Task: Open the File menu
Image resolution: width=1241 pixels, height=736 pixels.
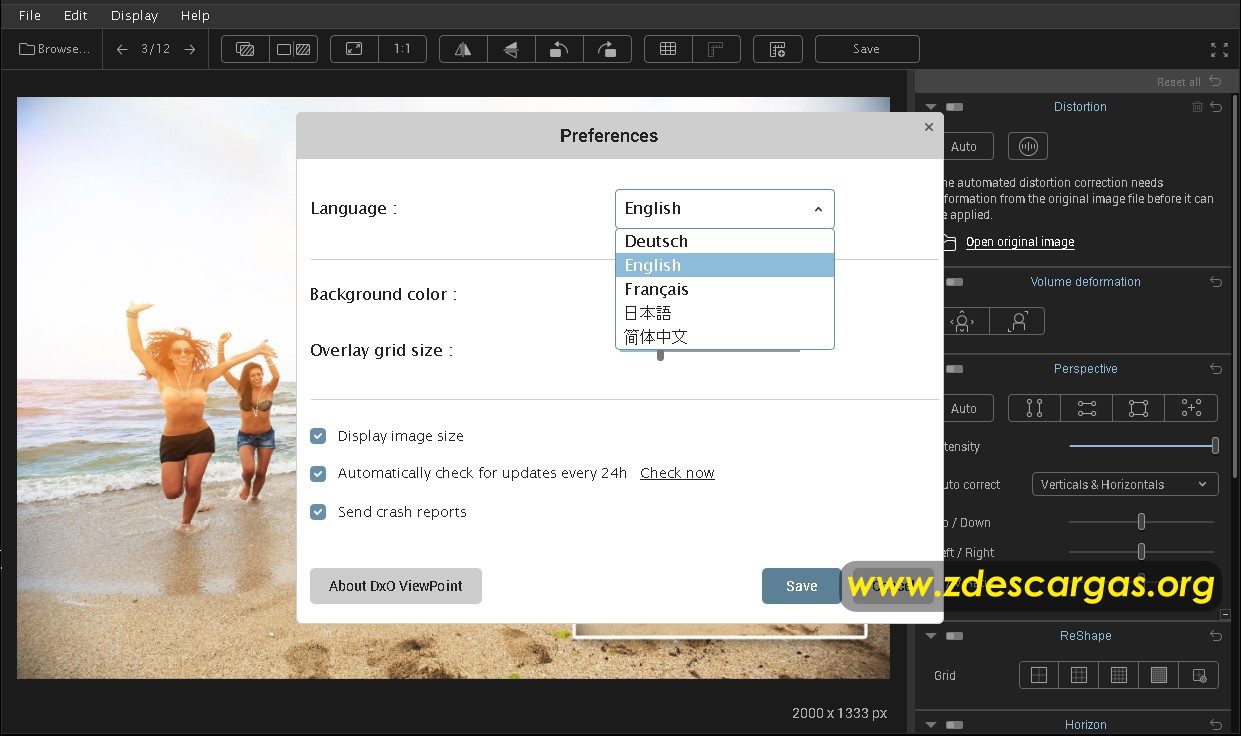Action: pos(30,15)
